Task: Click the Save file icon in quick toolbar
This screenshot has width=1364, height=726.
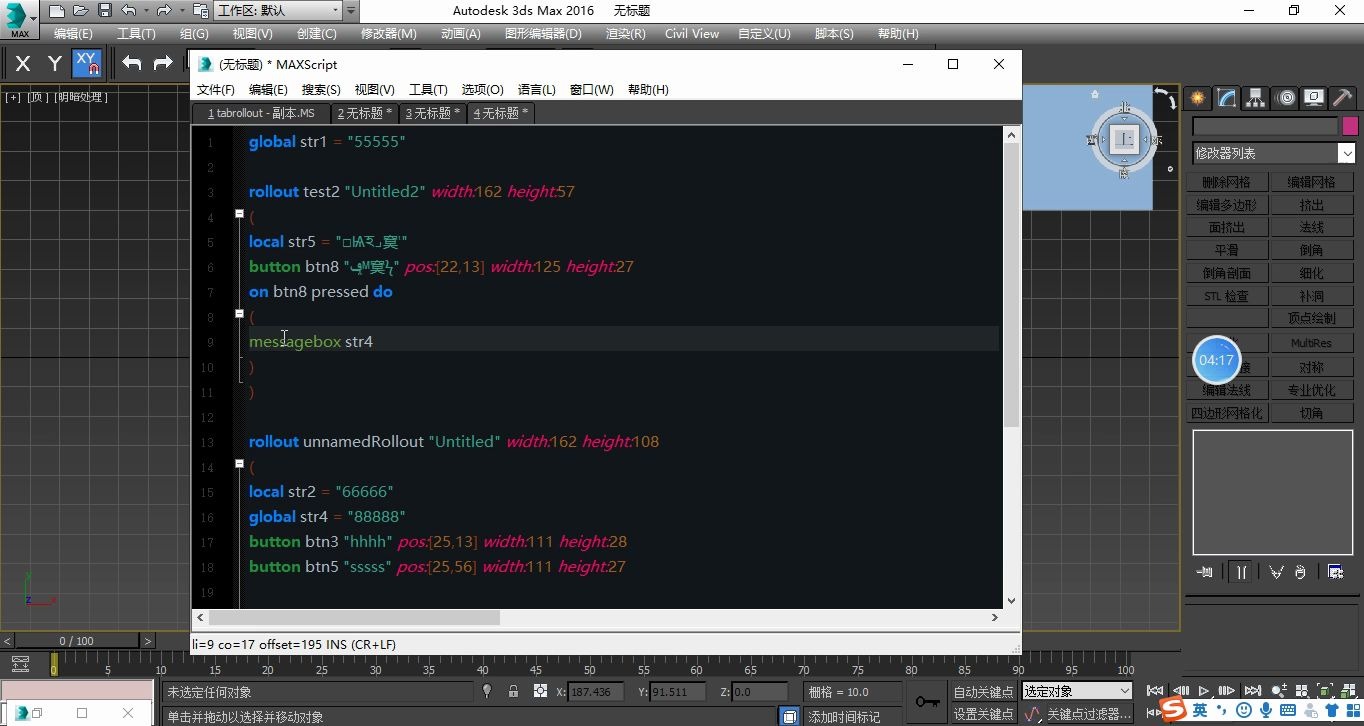Action: [x=105, y=11]
